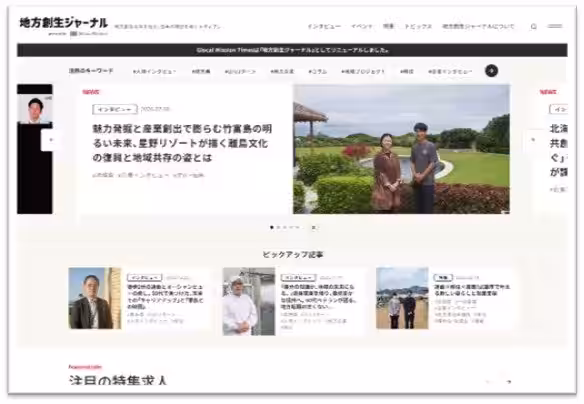This screenshot has height=404, width=584.
Task: Select the #地域プロジェクト keyword tag
Action: coord(363,71)
